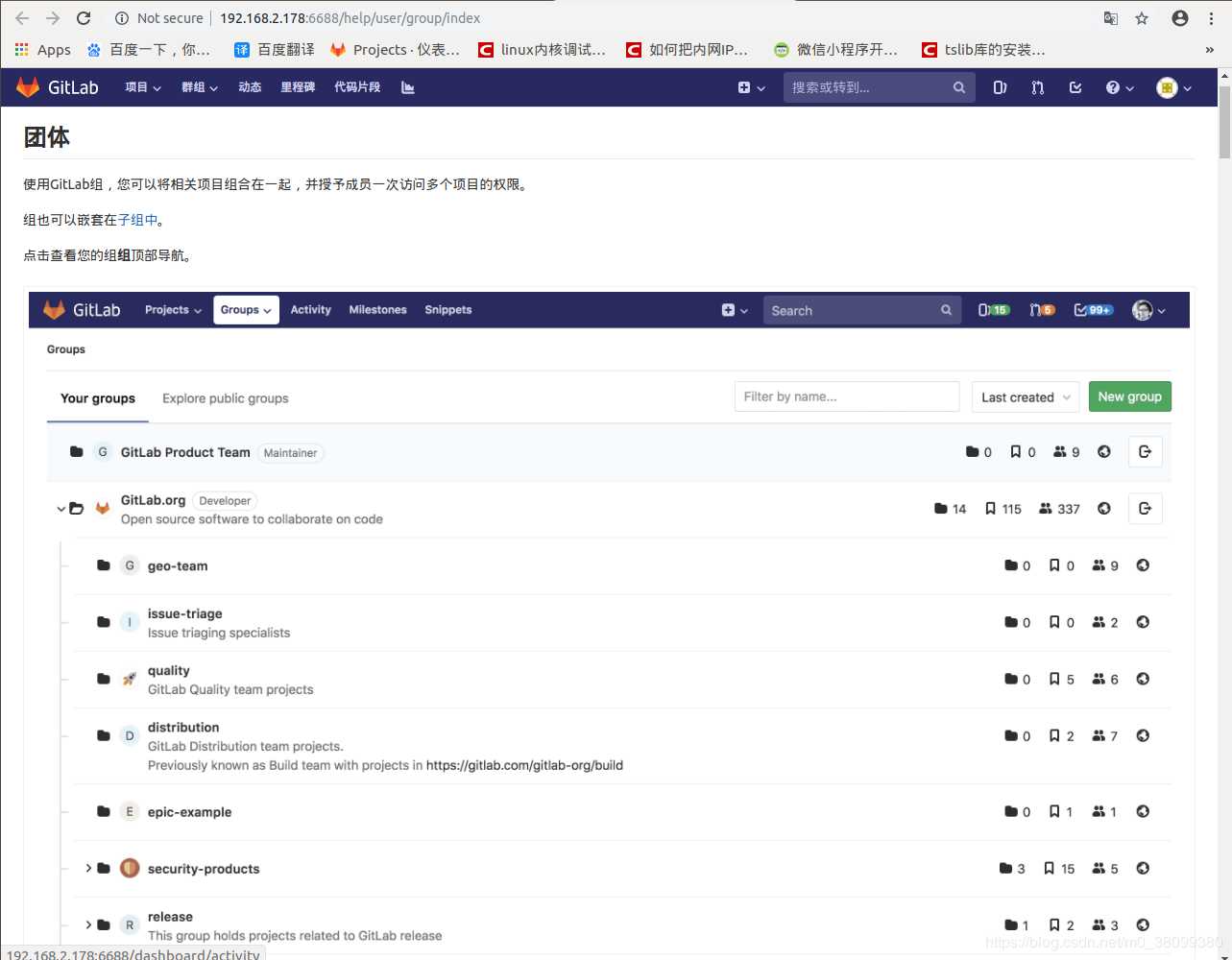Open the help question-mark dropdown
Screen dimensions: 1232x960
(x=1120, y=87)
